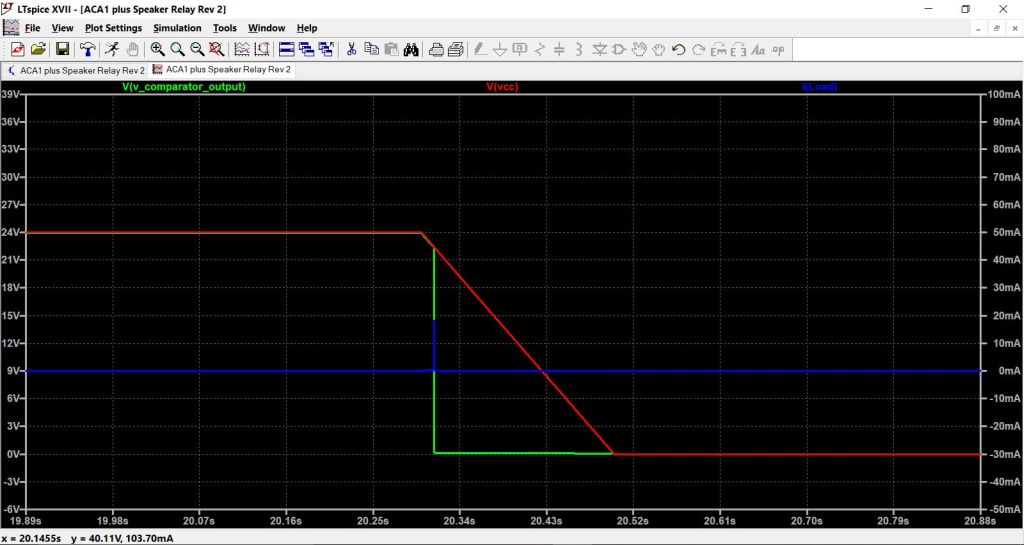Image resolution: width=1024 pixels, height=545 pixels.
Task: Click the Draw Wire pencil icon
Action: [x=481, y=50]
